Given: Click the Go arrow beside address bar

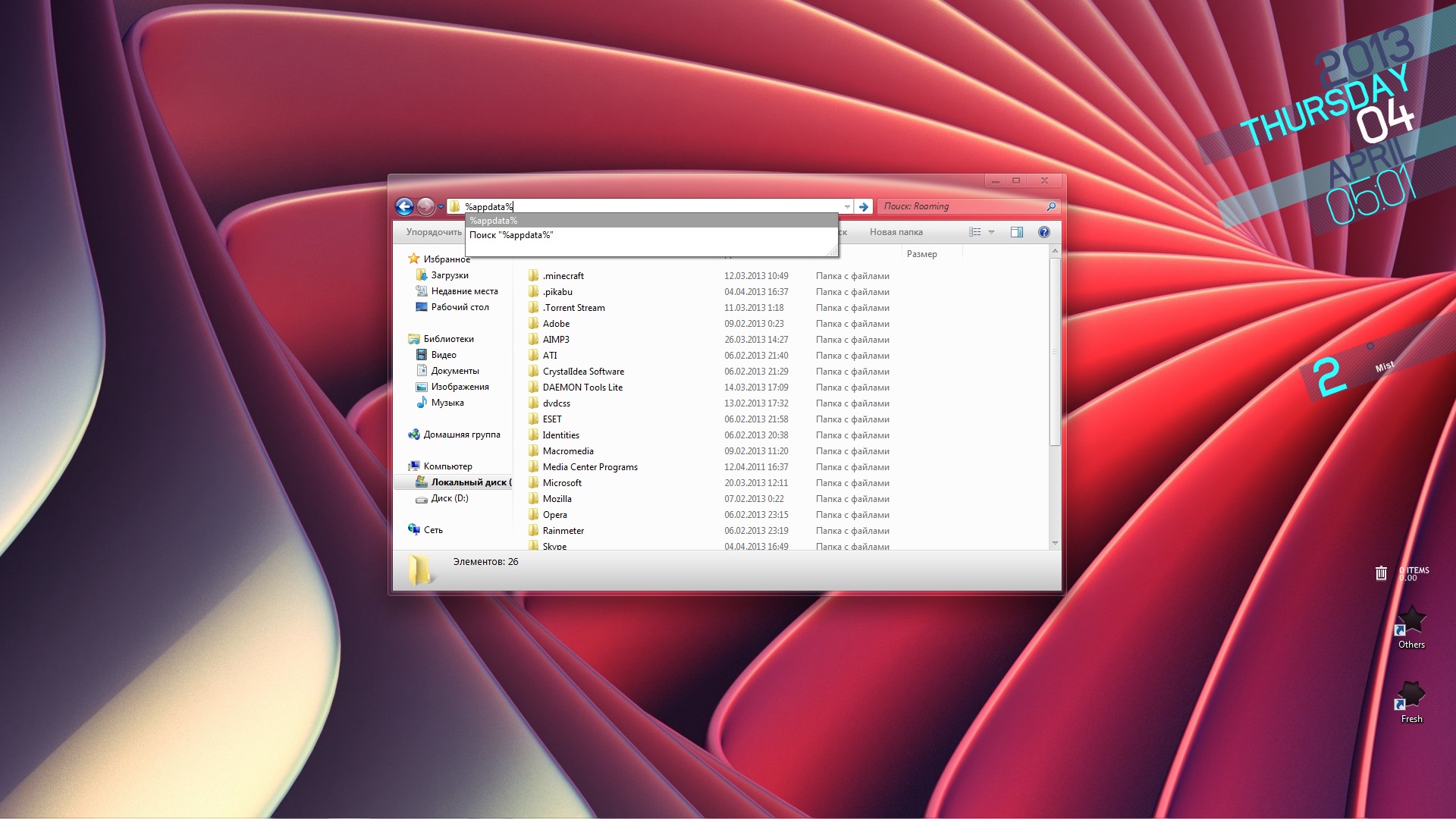Looking at the screenshot, I should pyautogui.click(x=863, y=206).
